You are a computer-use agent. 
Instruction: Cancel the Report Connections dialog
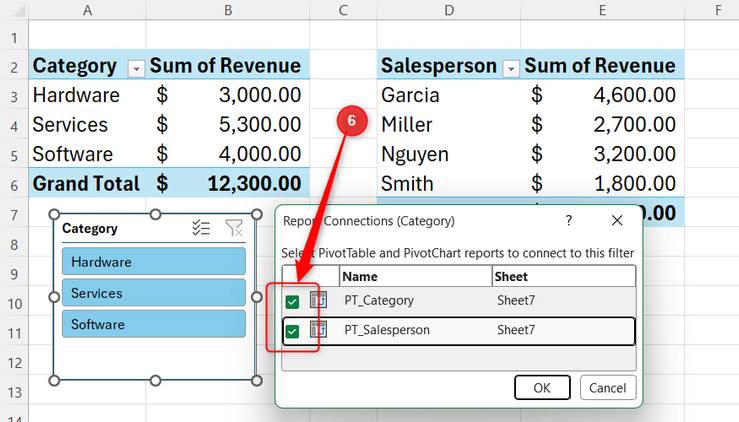(x=608, y=388)
